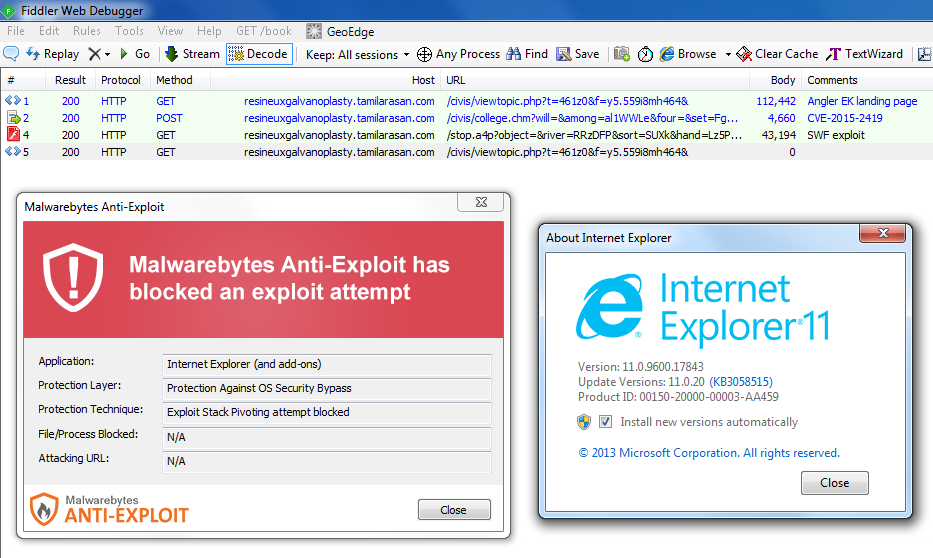Open the KB3058515 update link
This screenshot has width=933, height=558.
click(741, 382)
